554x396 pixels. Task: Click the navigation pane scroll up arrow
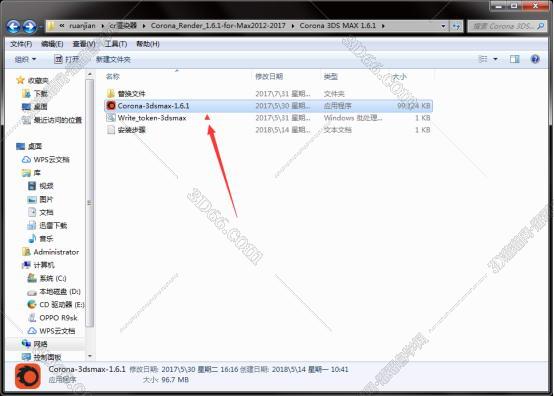pos(90,74)
